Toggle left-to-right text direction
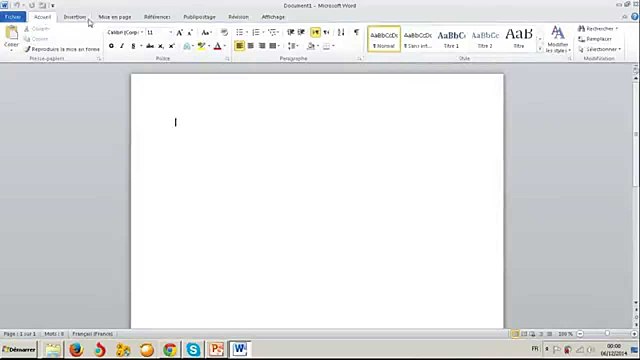Image resolution: width=640 pixels, height=360 pixels. [x=315, y=32]
